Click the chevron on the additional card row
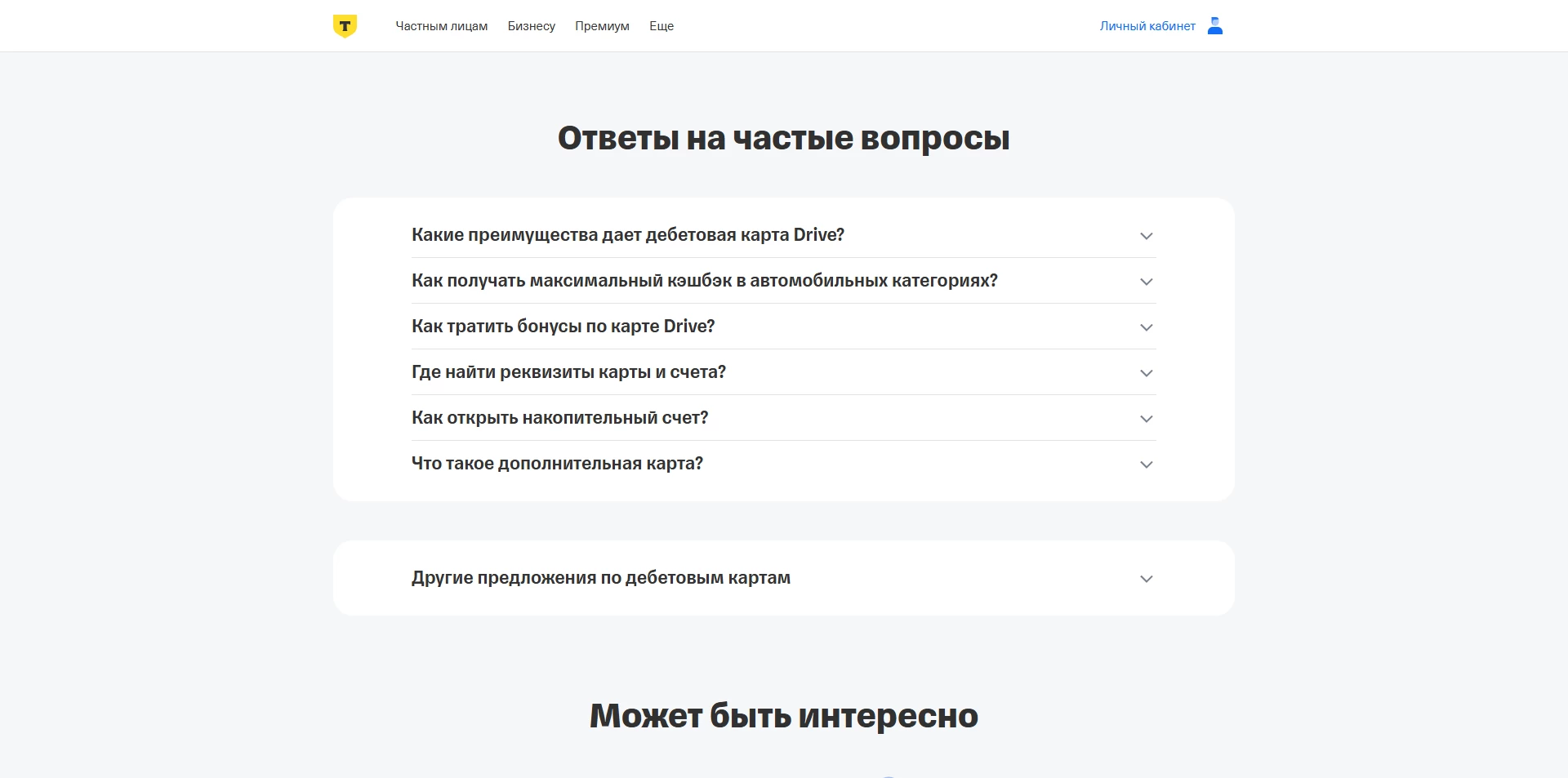 1147,465
